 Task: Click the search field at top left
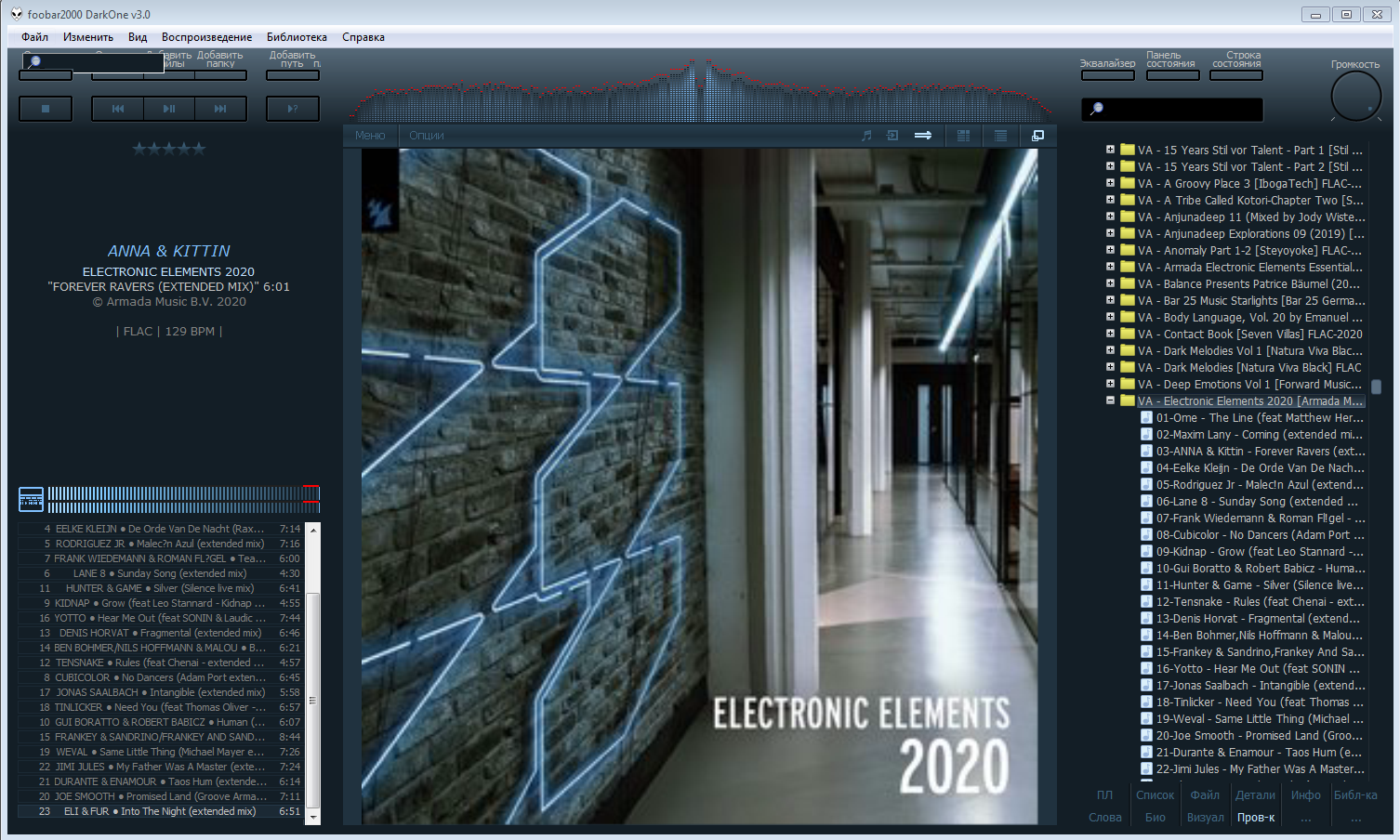[92, 62]
